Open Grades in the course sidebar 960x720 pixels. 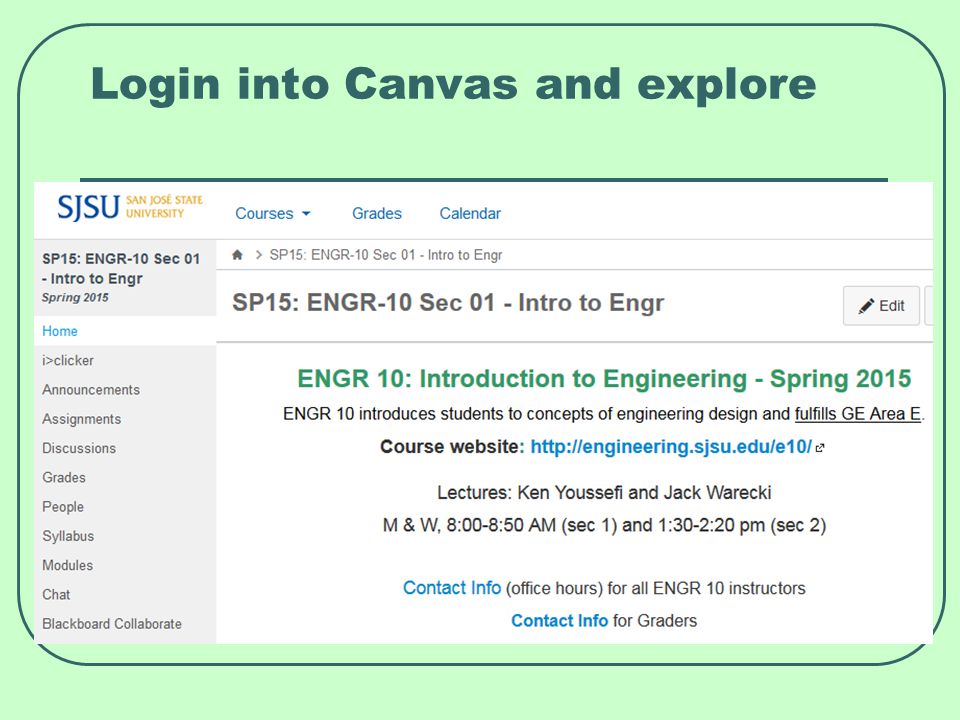tap(64, 478)
